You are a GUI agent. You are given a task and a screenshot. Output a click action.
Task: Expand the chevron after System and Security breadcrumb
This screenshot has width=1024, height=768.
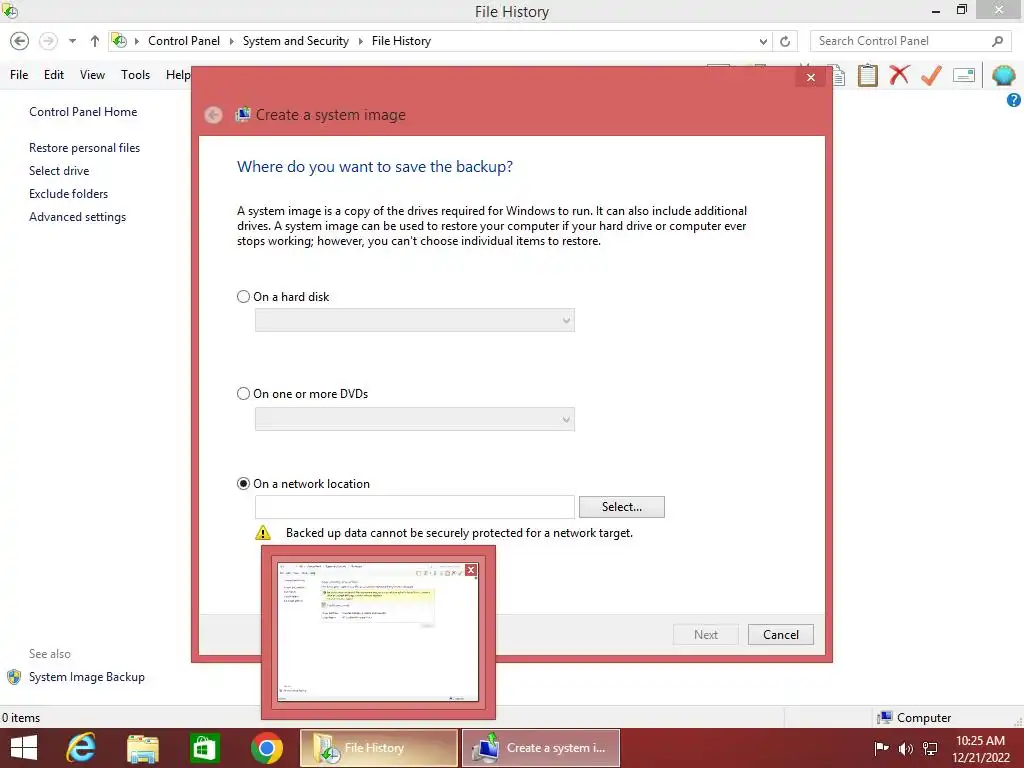point(360,41)
